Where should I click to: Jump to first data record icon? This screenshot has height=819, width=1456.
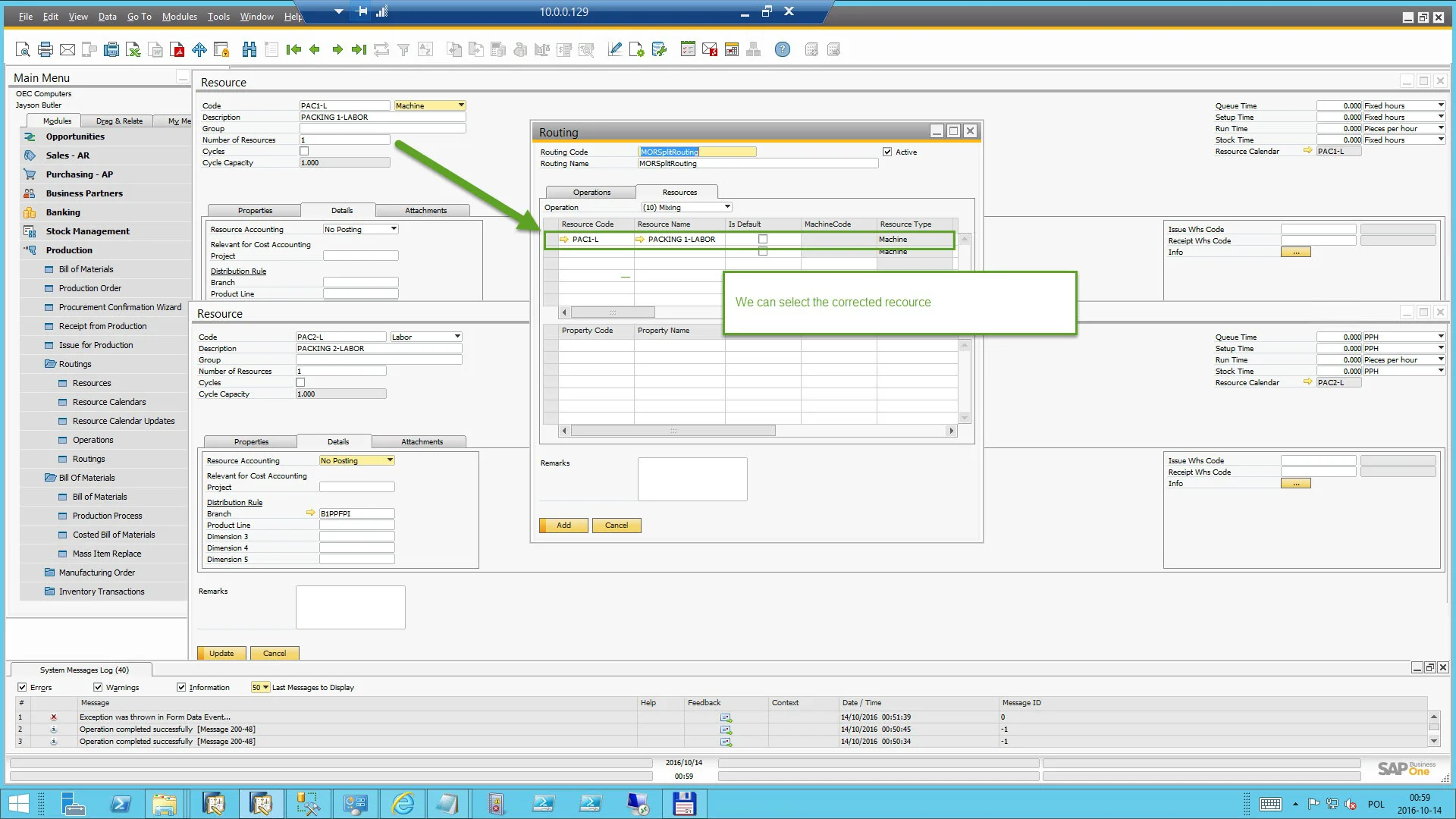pos(293,50)
